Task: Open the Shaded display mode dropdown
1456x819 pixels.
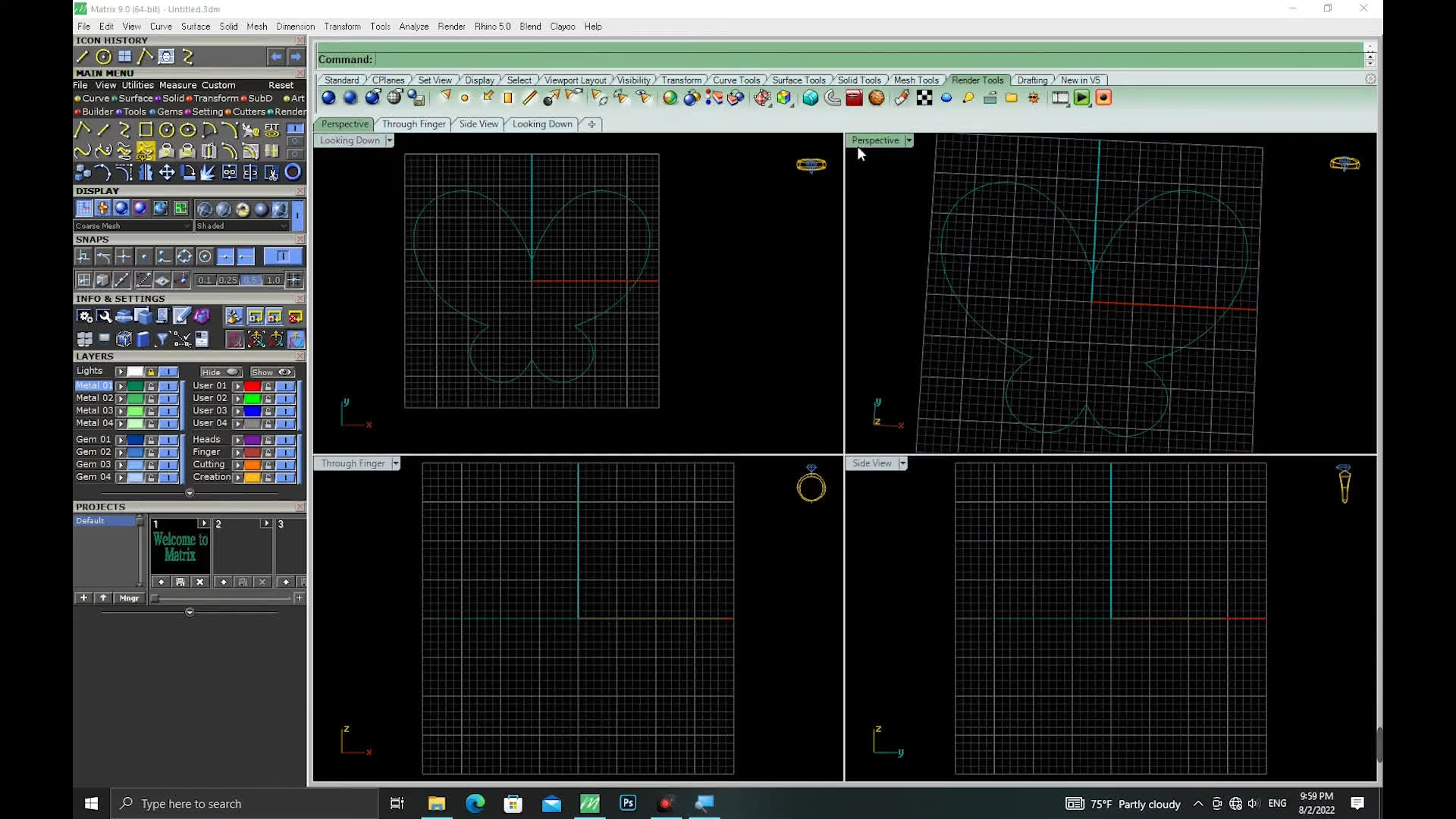Action: (284, 226)
